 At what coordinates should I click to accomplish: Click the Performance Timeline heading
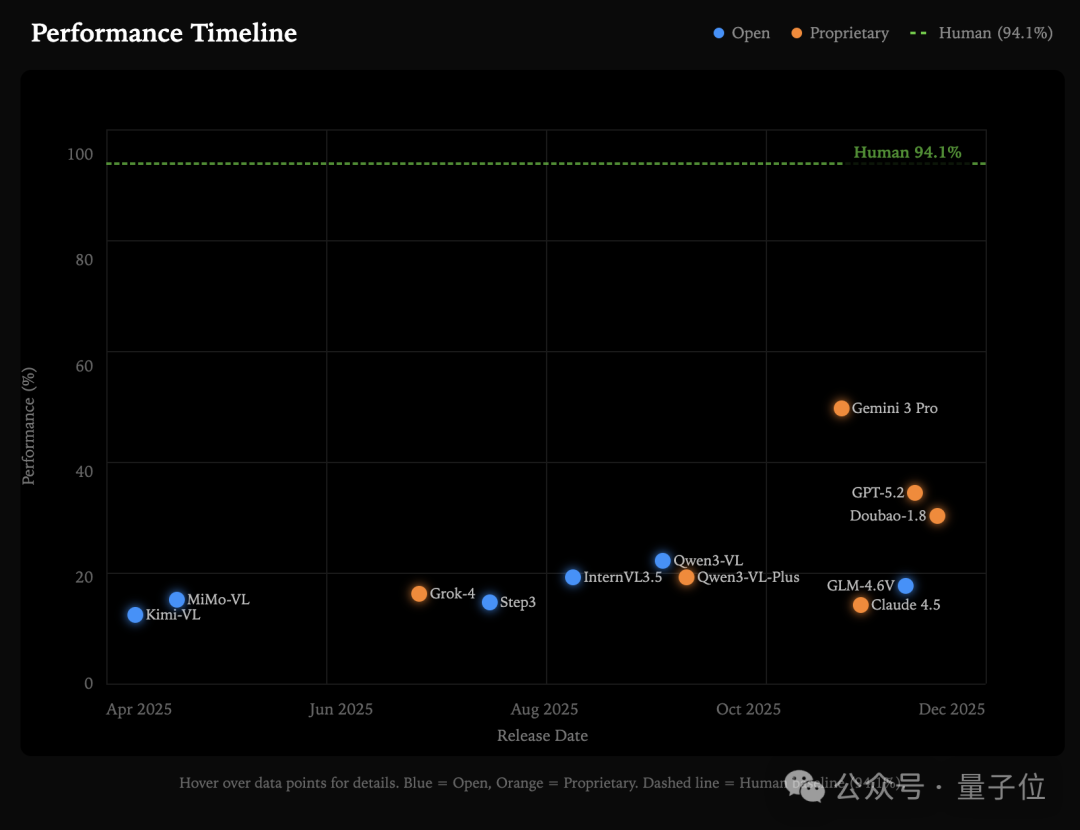[164, 33]
